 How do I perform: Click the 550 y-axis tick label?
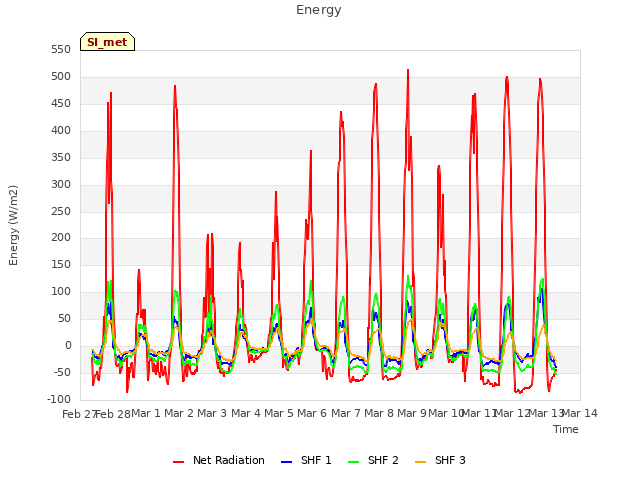(x=61, y=50)
